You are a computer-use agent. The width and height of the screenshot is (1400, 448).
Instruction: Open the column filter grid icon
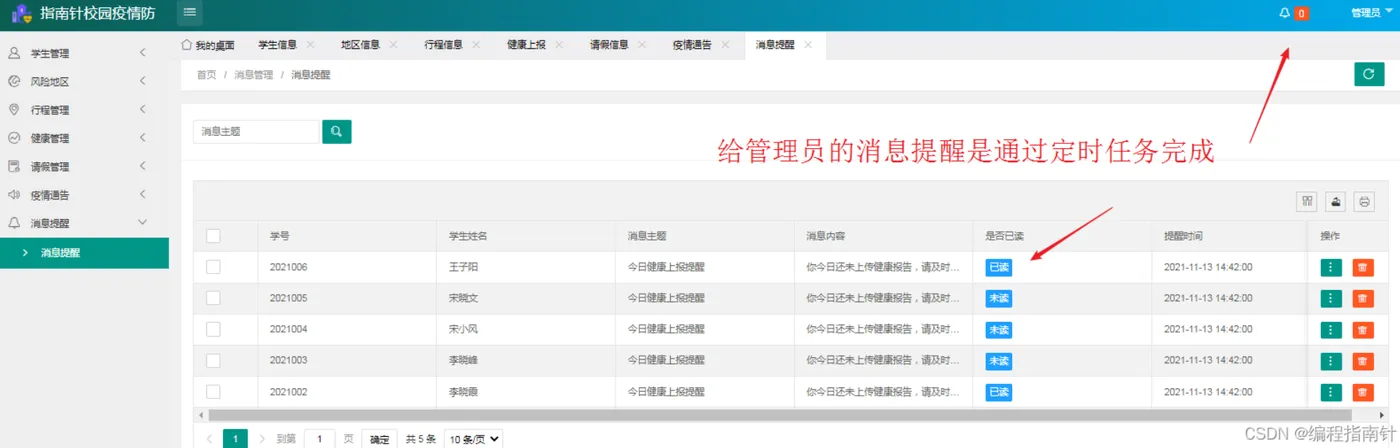[x=1306, y=202]
